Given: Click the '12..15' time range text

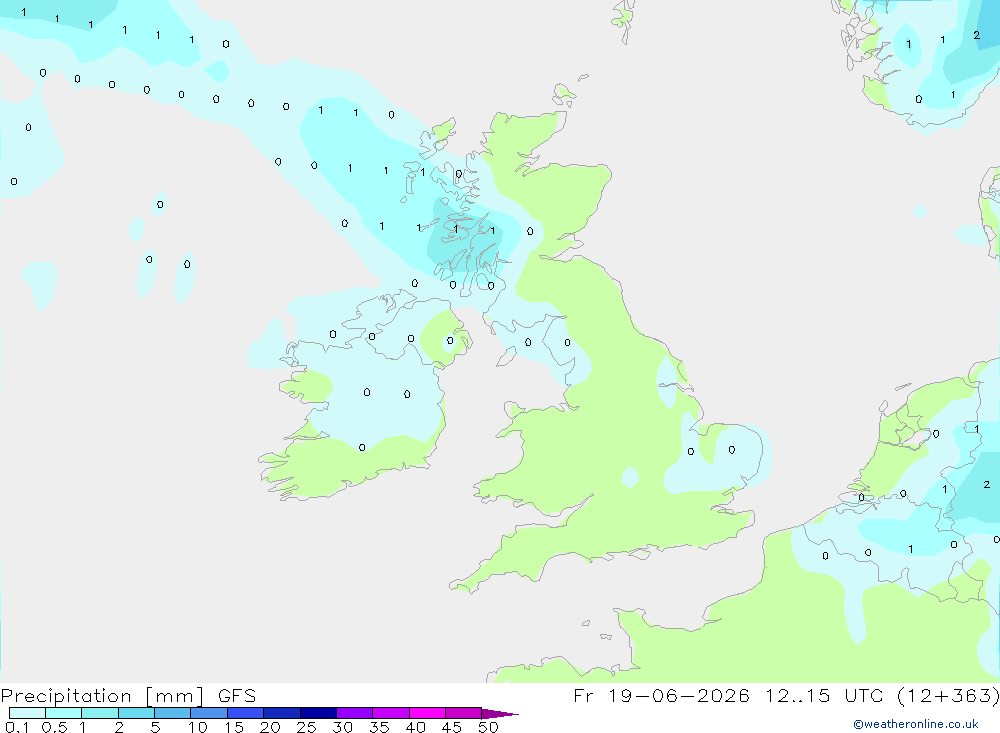Looking at the screenshot, I should 798,695.
